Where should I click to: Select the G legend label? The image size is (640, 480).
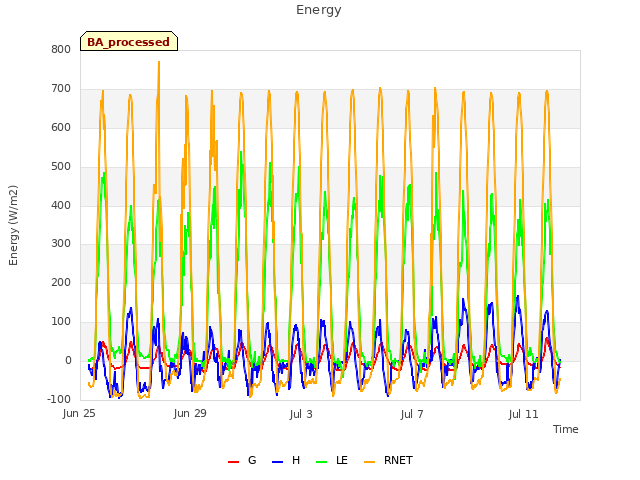[x=252, y=460]
